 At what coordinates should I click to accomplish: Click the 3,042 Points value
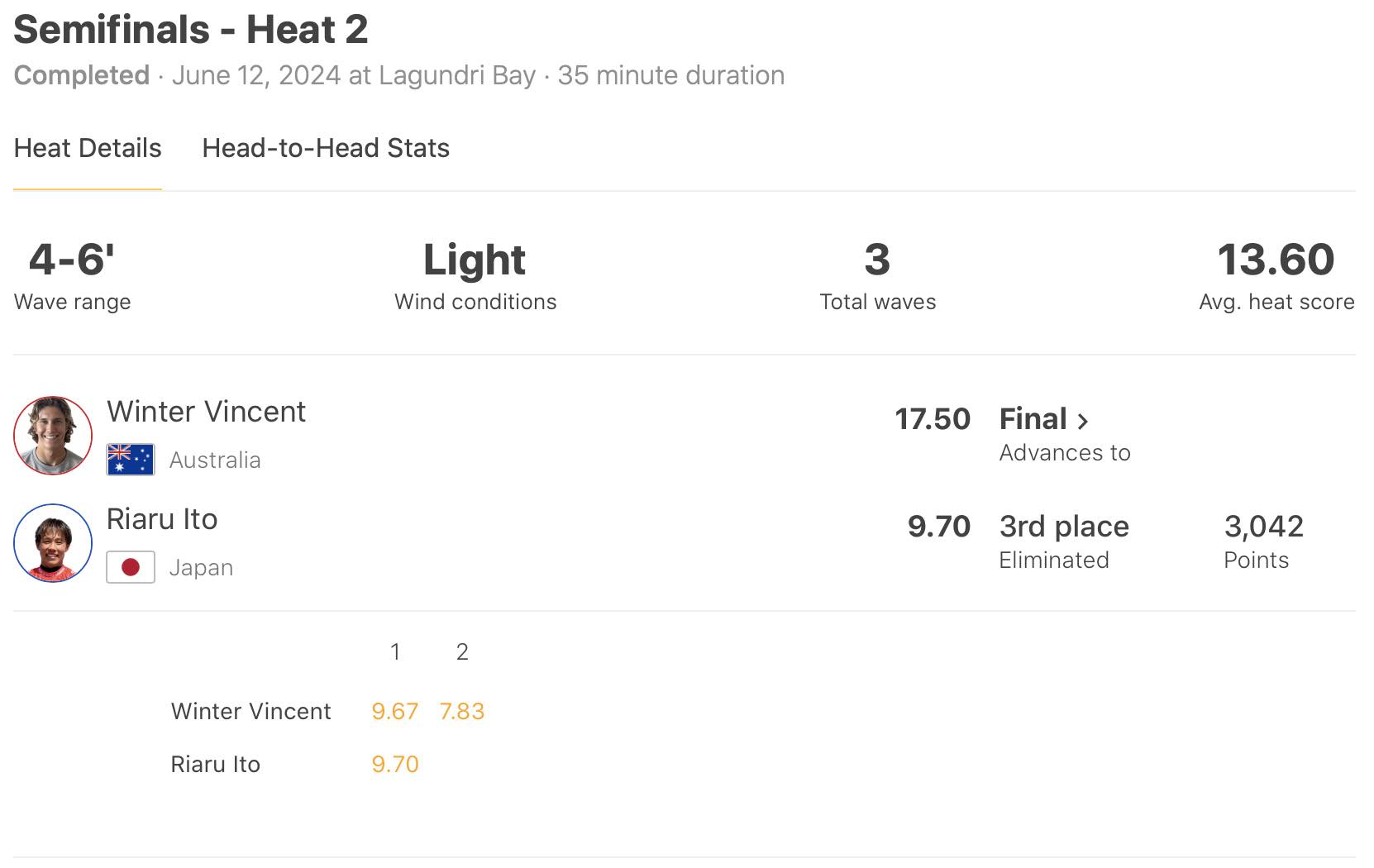[1263, 527]
